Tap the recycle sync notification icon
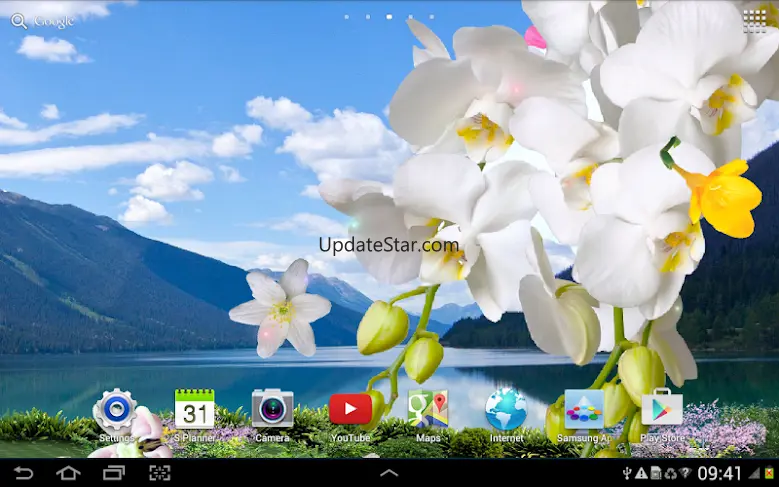This screenshot has width=779, height=487. pos(670,473)
